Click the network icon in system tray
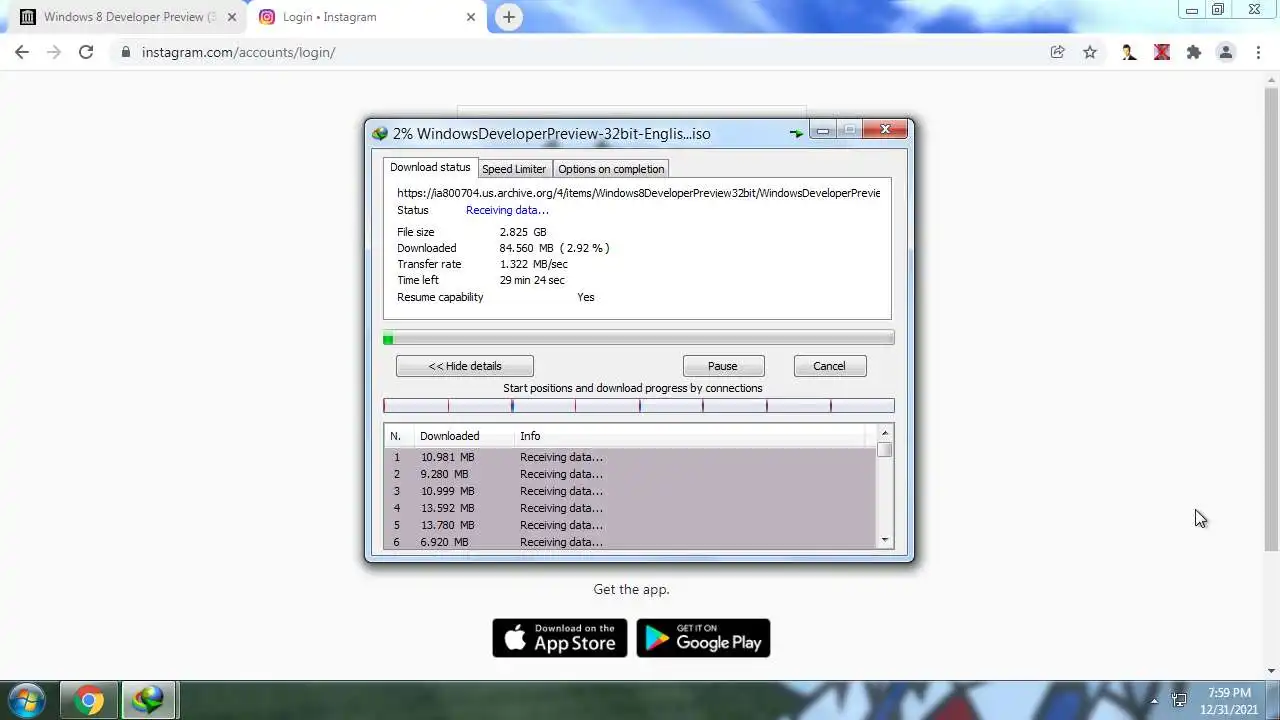The image size is (1280, 720). [1179, 700]
